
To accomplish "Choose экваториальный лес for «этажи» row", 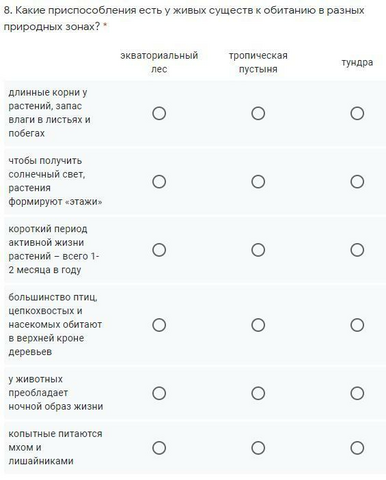I will click(x=159, y=182).
